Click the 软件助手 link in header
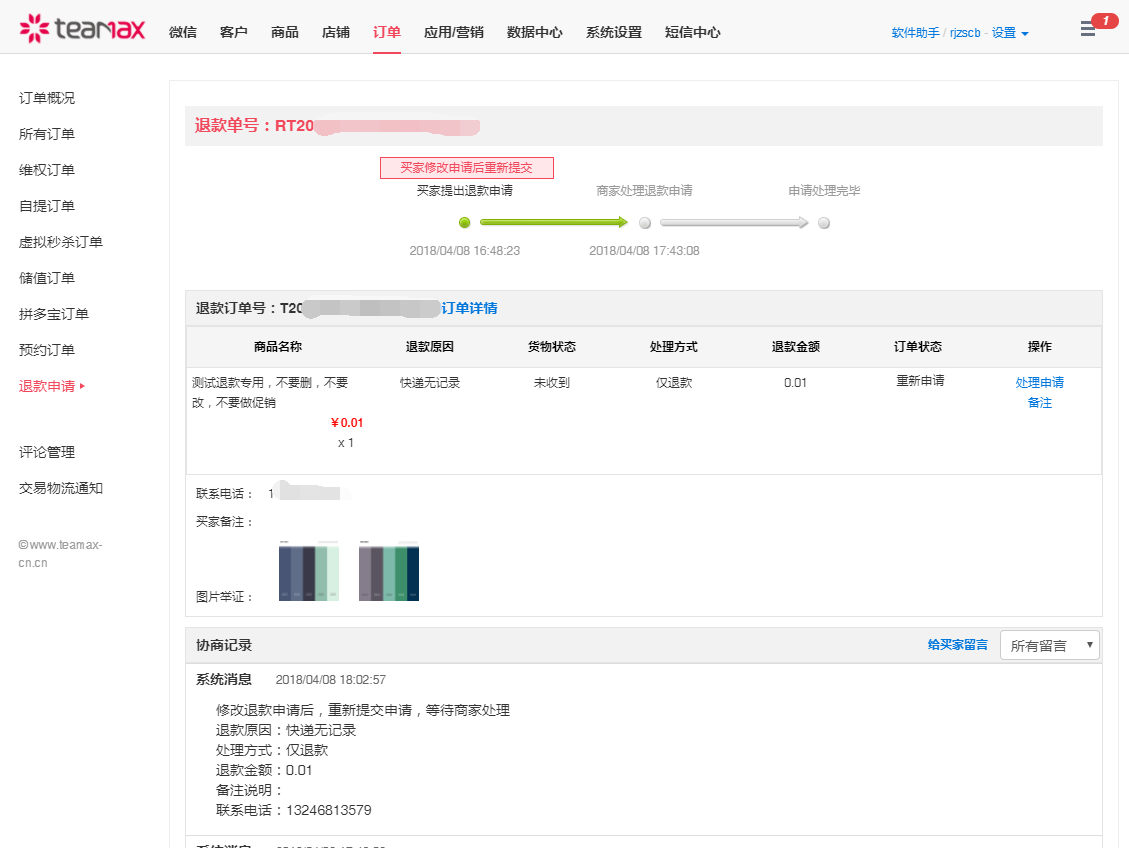The image size is (1129, 848). click(915, 33)
